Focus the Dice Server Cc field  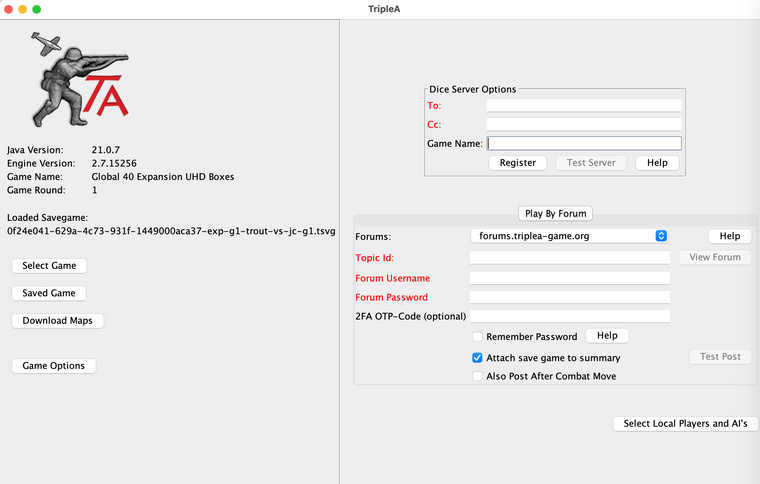(584, 125)
